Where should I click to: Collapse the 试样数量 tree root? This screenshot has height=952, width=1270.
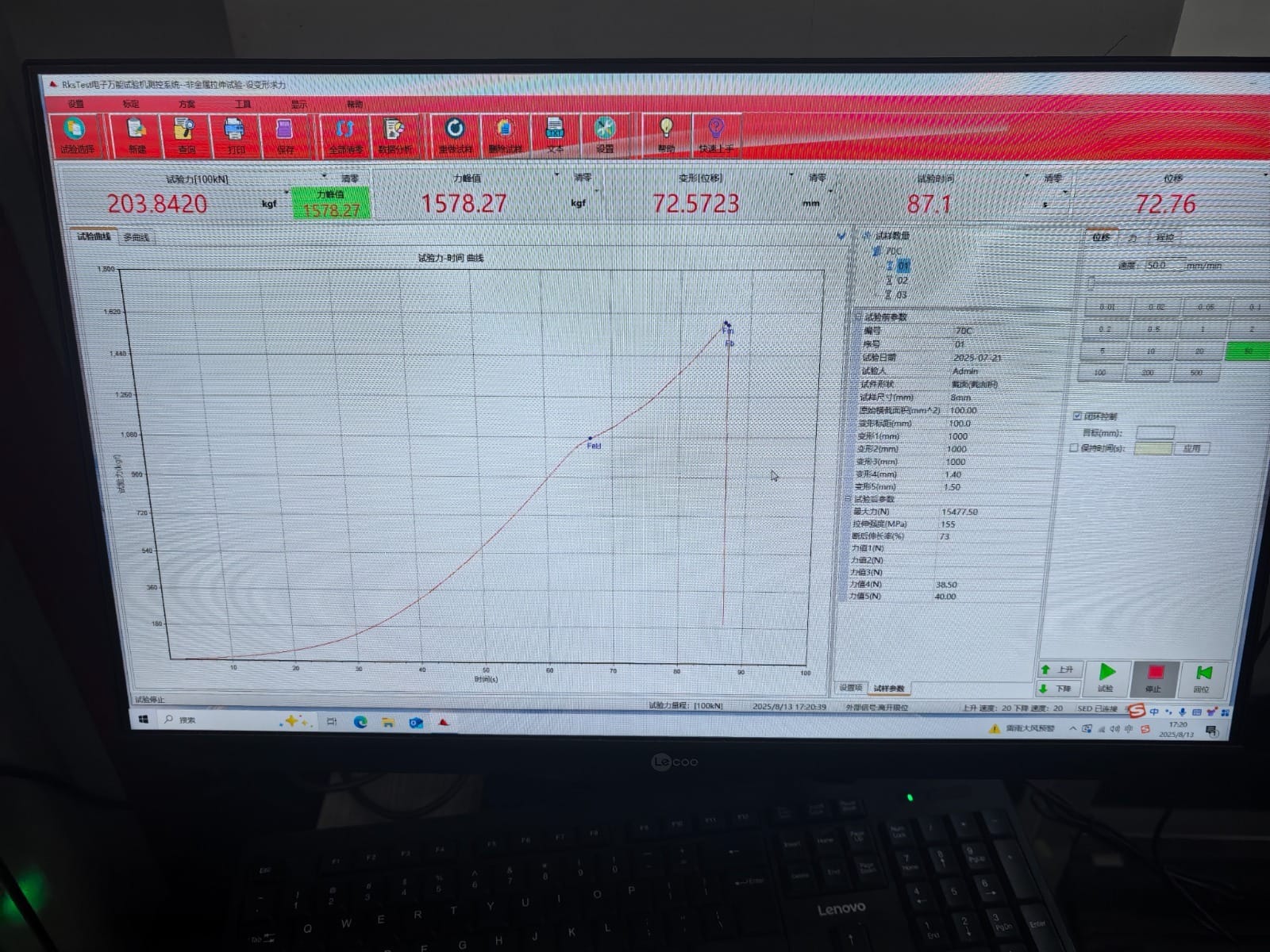(866, 236)
